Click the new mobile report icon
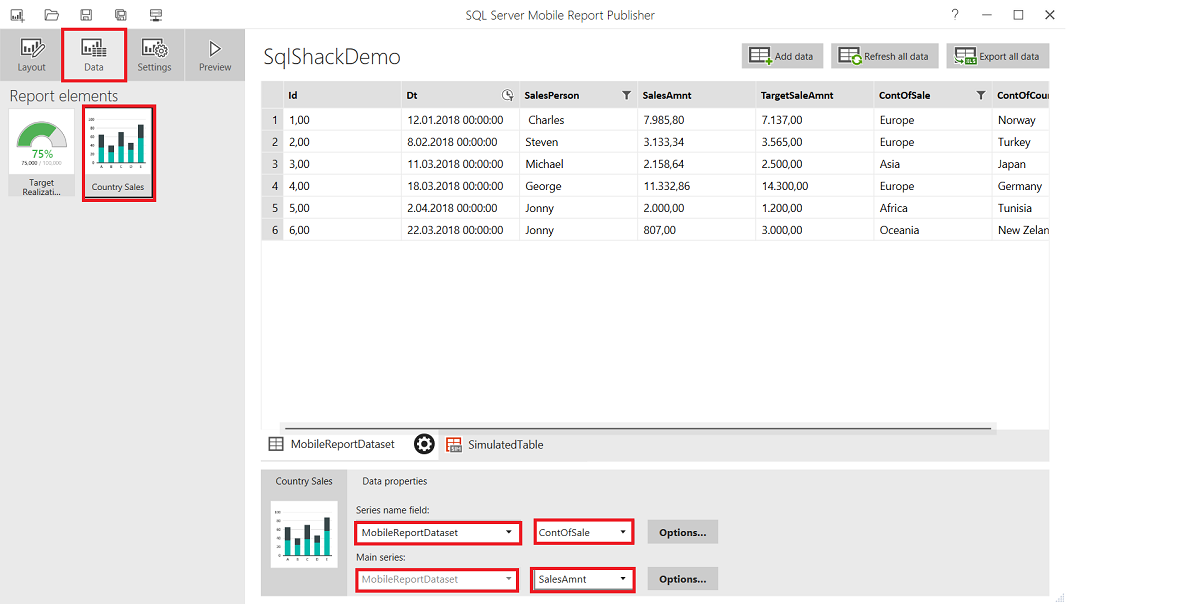Image resolution: width=1192 pixels, height=604 pixels. pyautogui.click(x=17, y=14)
